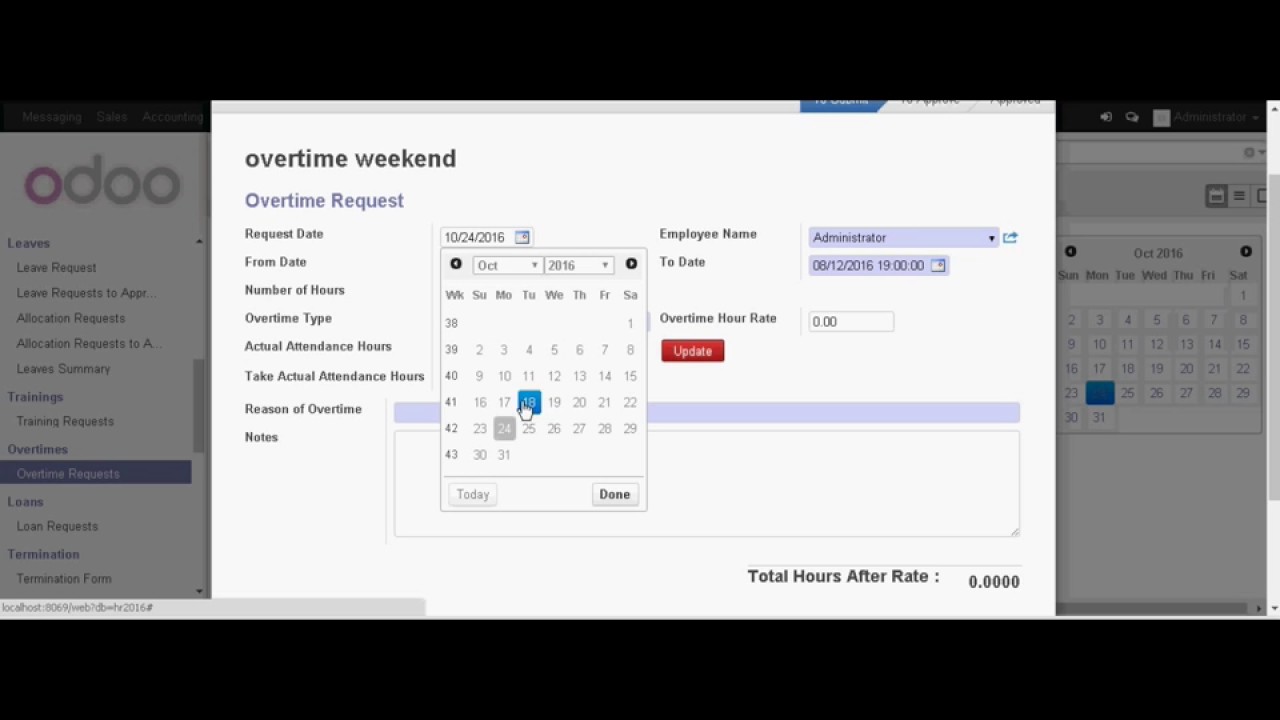This screenshot has height=720, width=1280.
Task: Click the sidebar vertical scrollbar
Action: [199, 405]
